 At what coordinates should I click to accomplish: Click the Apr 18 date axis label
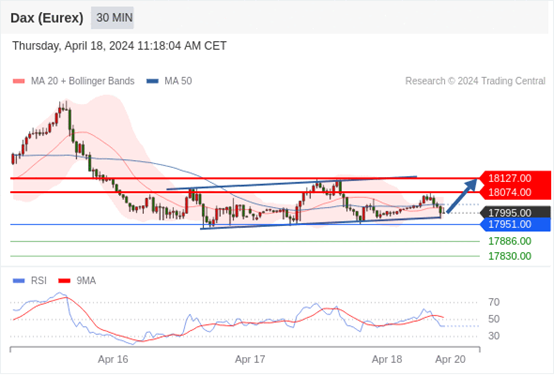pos(387,359)
